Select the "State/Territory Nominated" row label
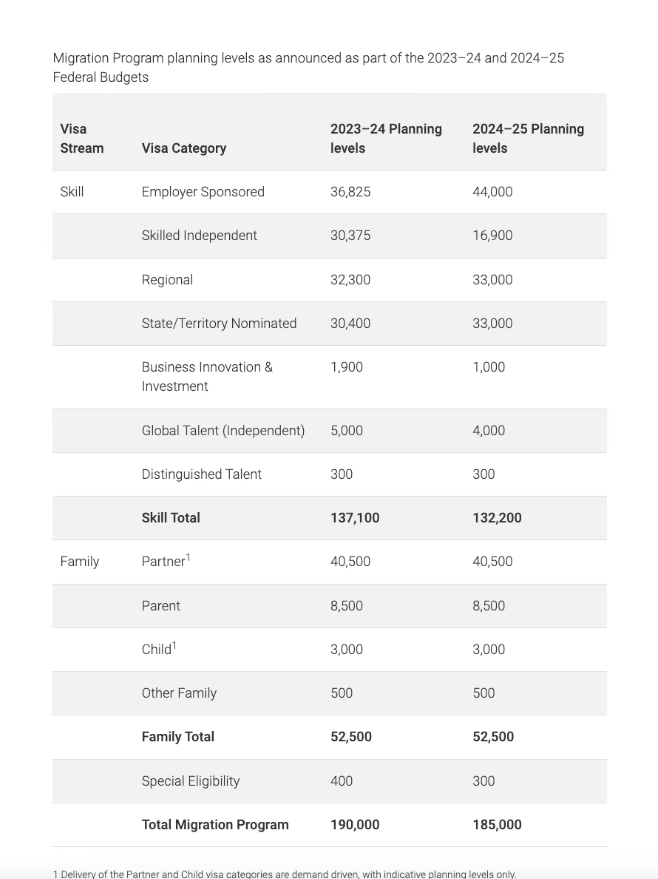Viewport: 658px width, 879px height. [x=219, y=324]
